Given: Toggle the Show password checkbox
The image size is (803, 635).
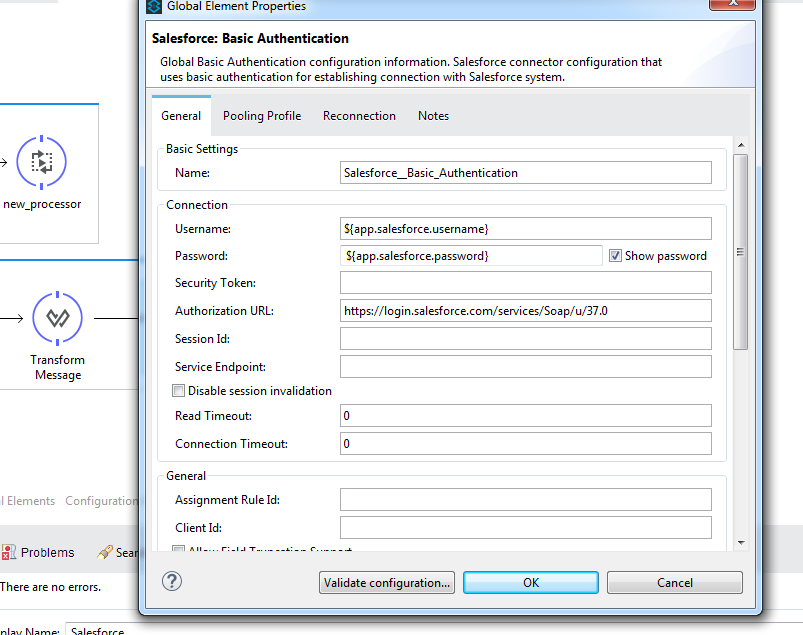Looking at the screenshot, I should click(615, 256).
